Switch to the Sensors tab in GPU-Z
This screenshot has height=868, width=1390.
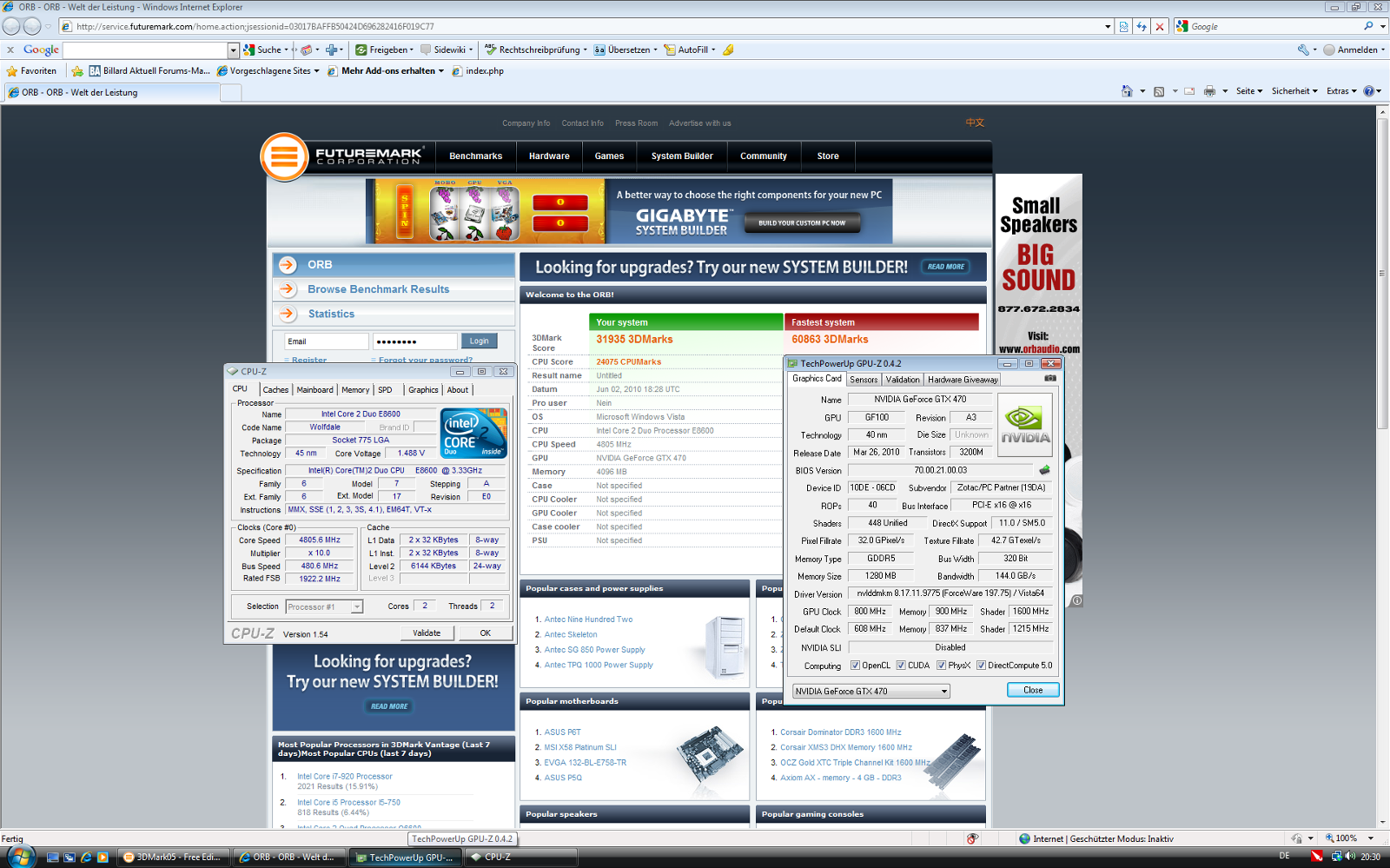coord(864,380)
